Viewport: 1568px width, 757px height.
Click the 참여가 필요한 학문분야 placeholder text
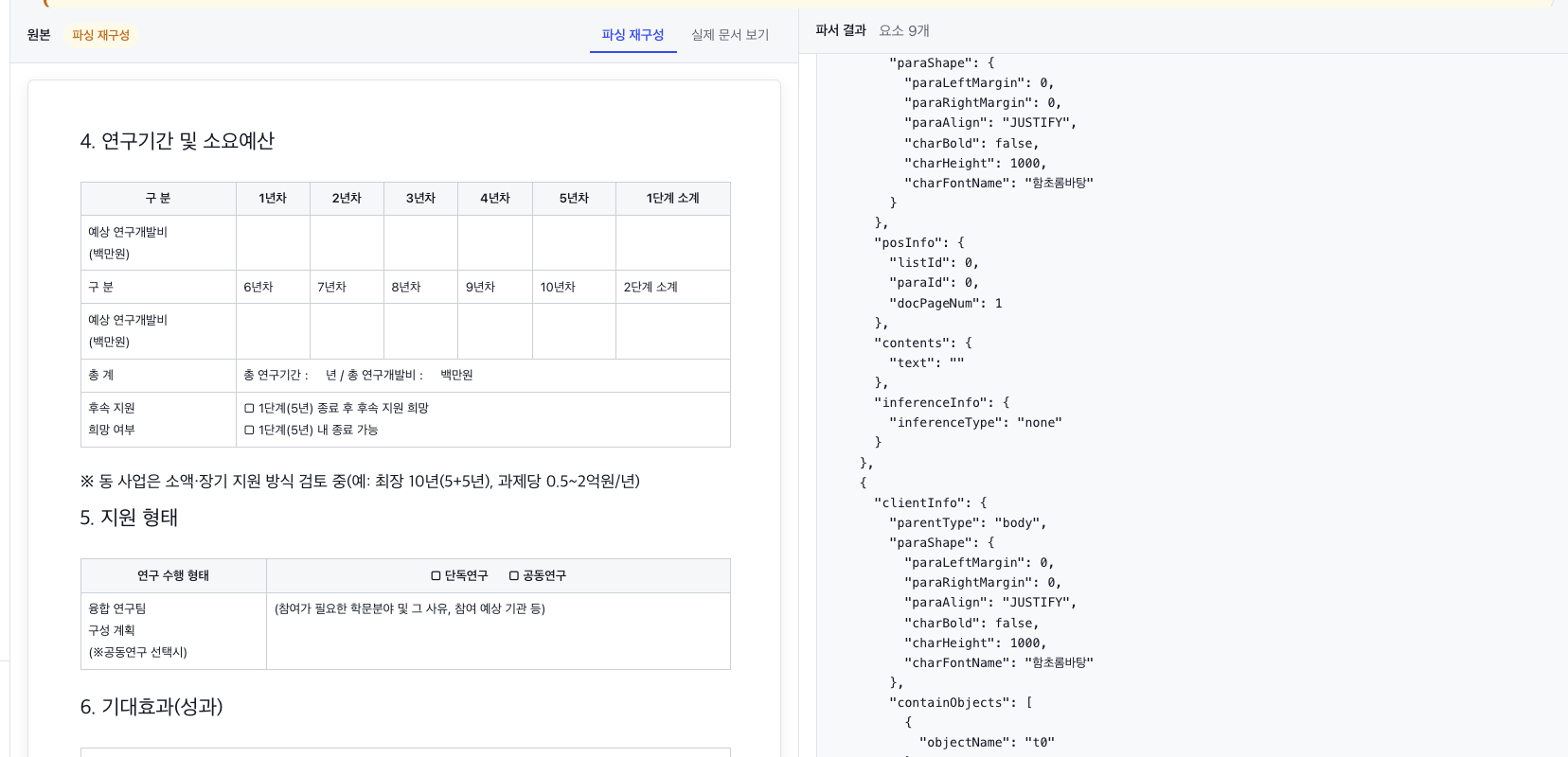coord(410,609)
